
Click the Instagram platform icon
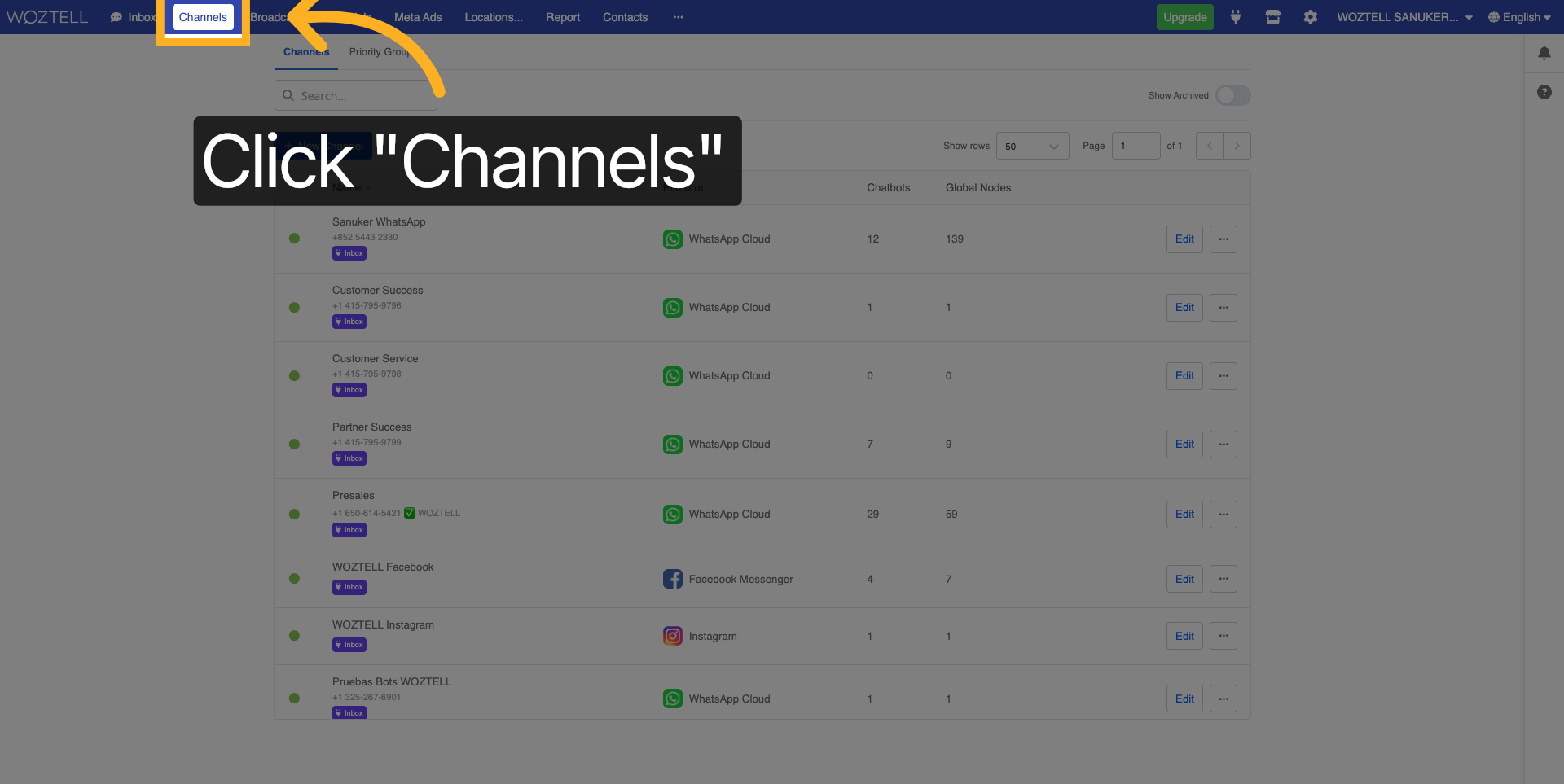pos(672,636)
